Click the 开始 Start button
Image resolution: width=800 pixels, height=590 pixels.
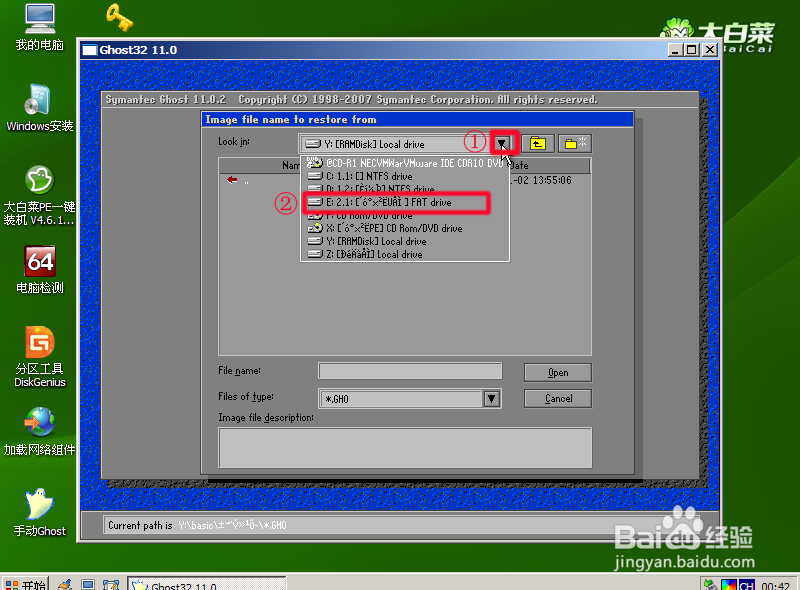point(26,583)
